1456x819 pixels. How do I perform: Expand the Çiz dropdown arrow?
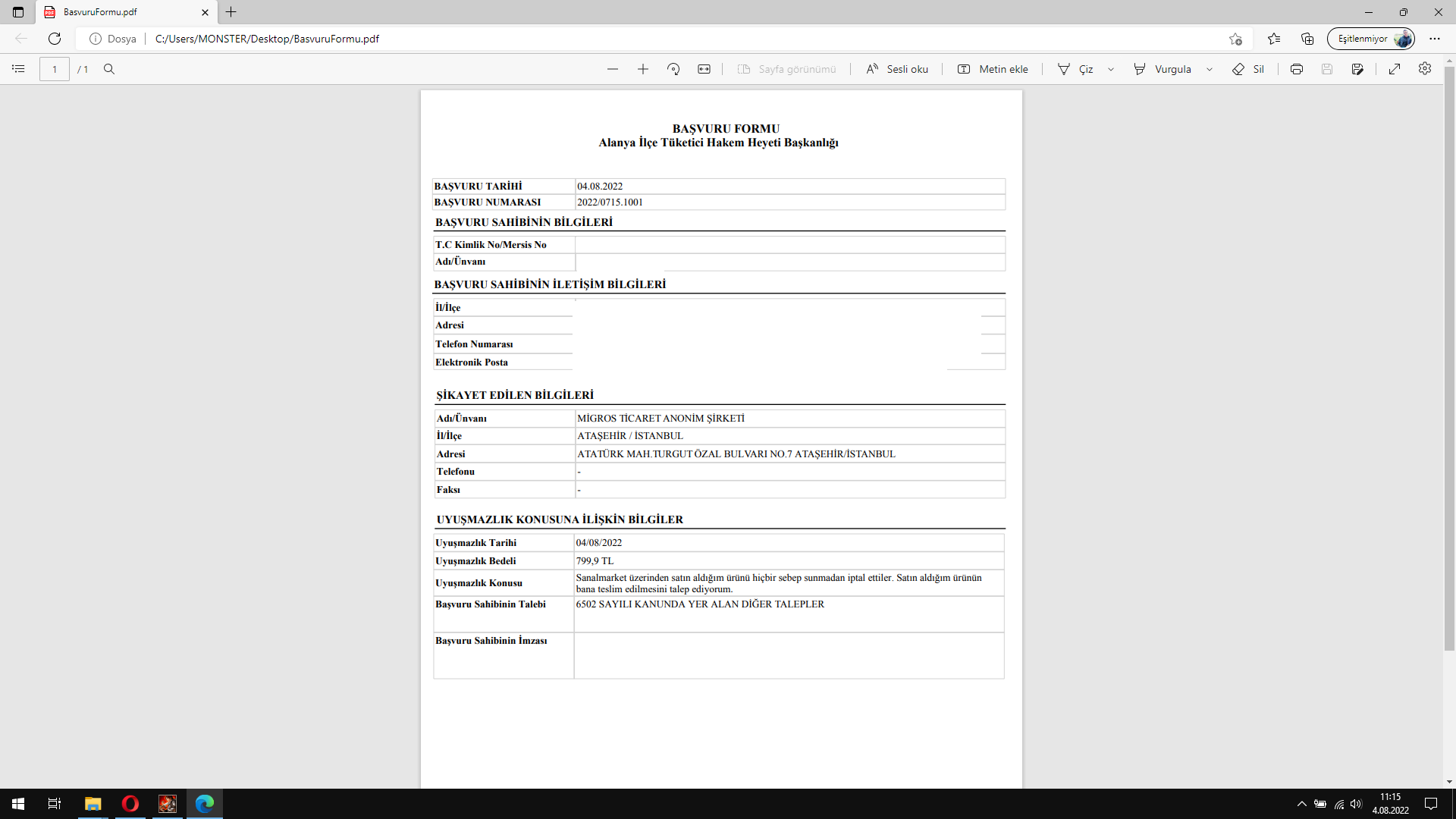click(x=1111, y=69)
